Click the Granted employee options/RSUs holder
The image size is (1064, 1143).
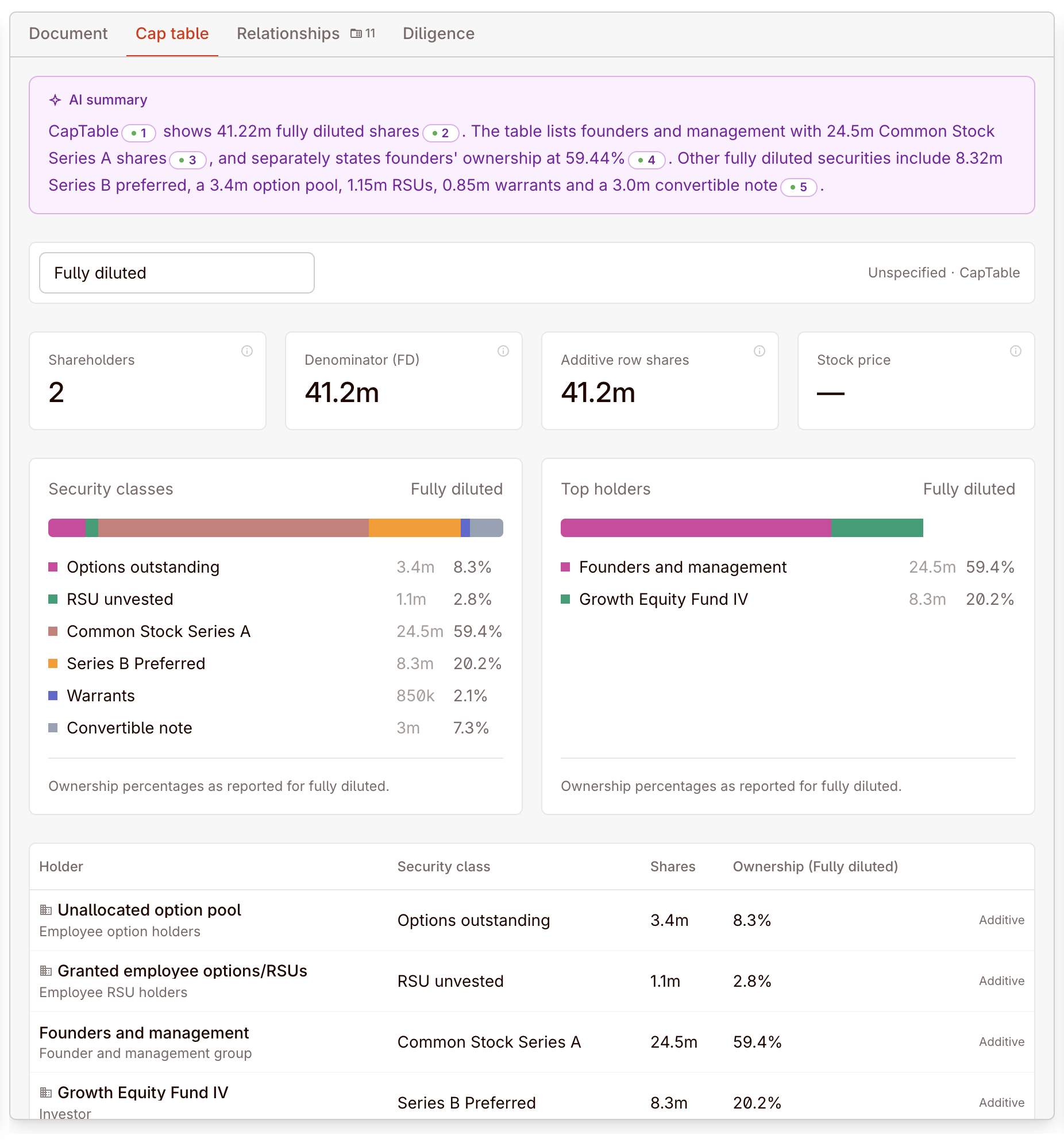(182, 971)
